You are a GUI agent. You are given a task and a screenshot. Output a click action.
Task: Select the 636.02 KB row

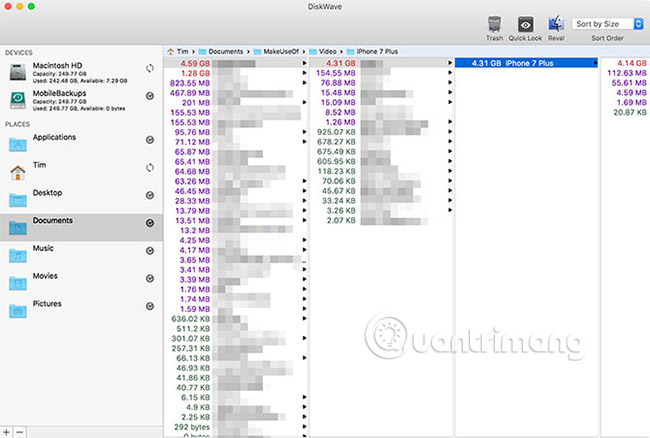235,319
